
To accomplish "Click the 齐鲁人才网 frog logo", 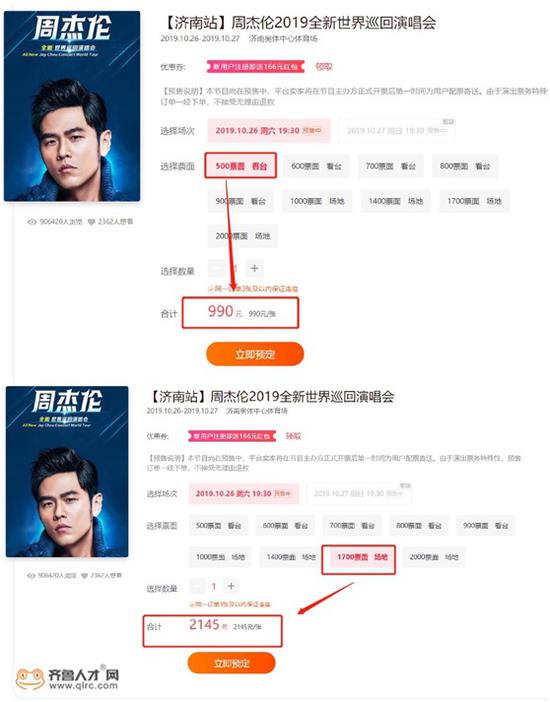I will tap(30, 679).
